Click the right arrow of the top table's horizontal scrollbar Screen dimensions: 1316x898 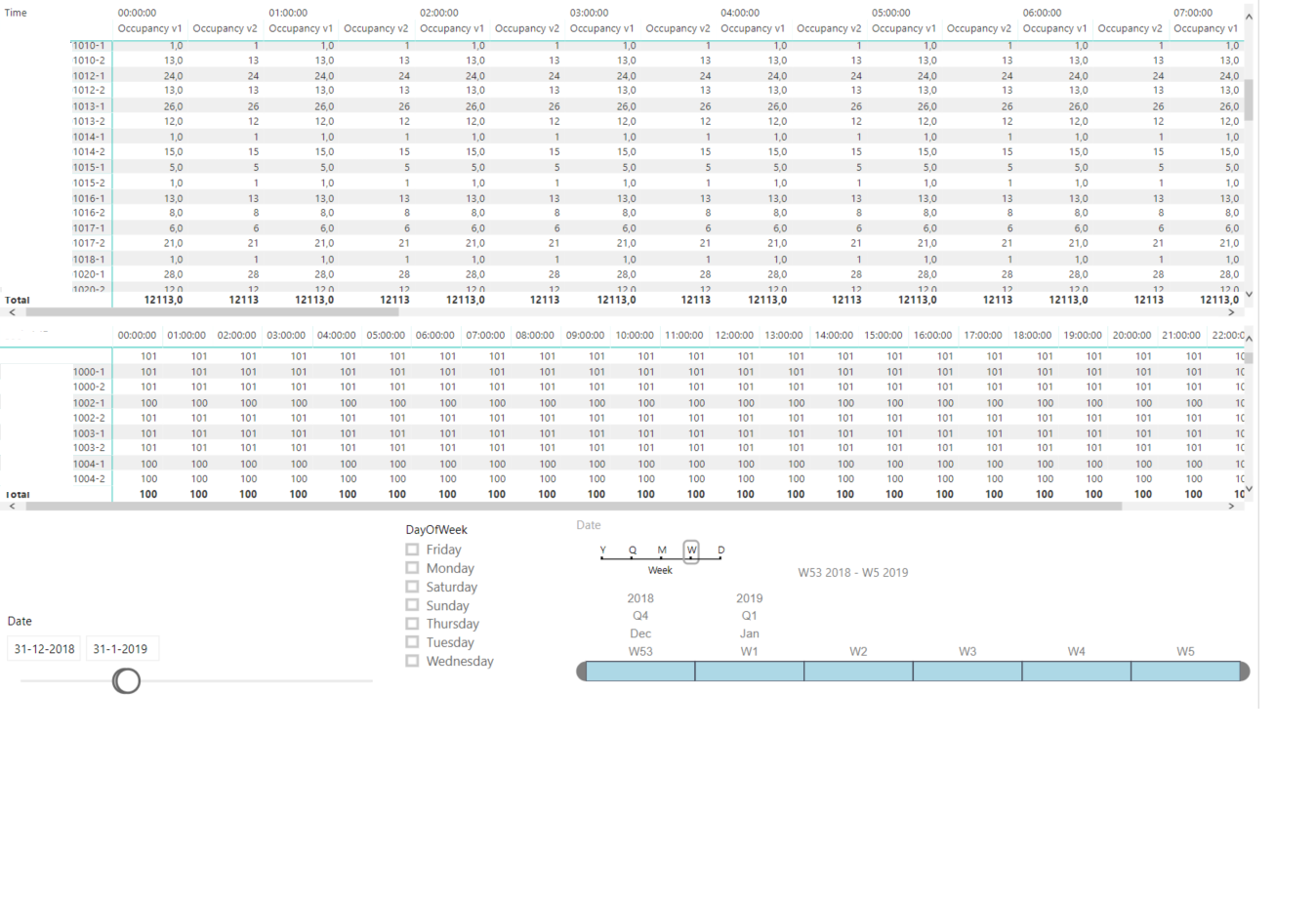point(1231,312)
